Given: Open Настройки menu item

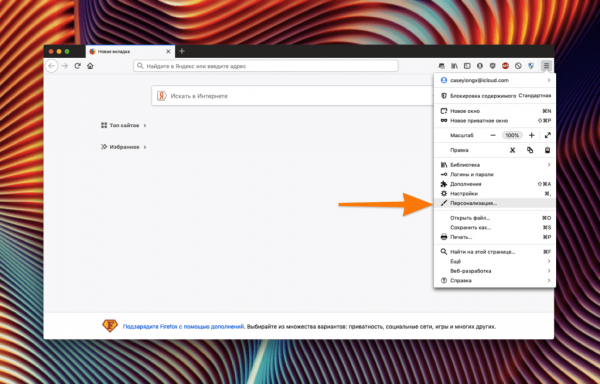Looking at the screenshot, I should pos(495,194).
